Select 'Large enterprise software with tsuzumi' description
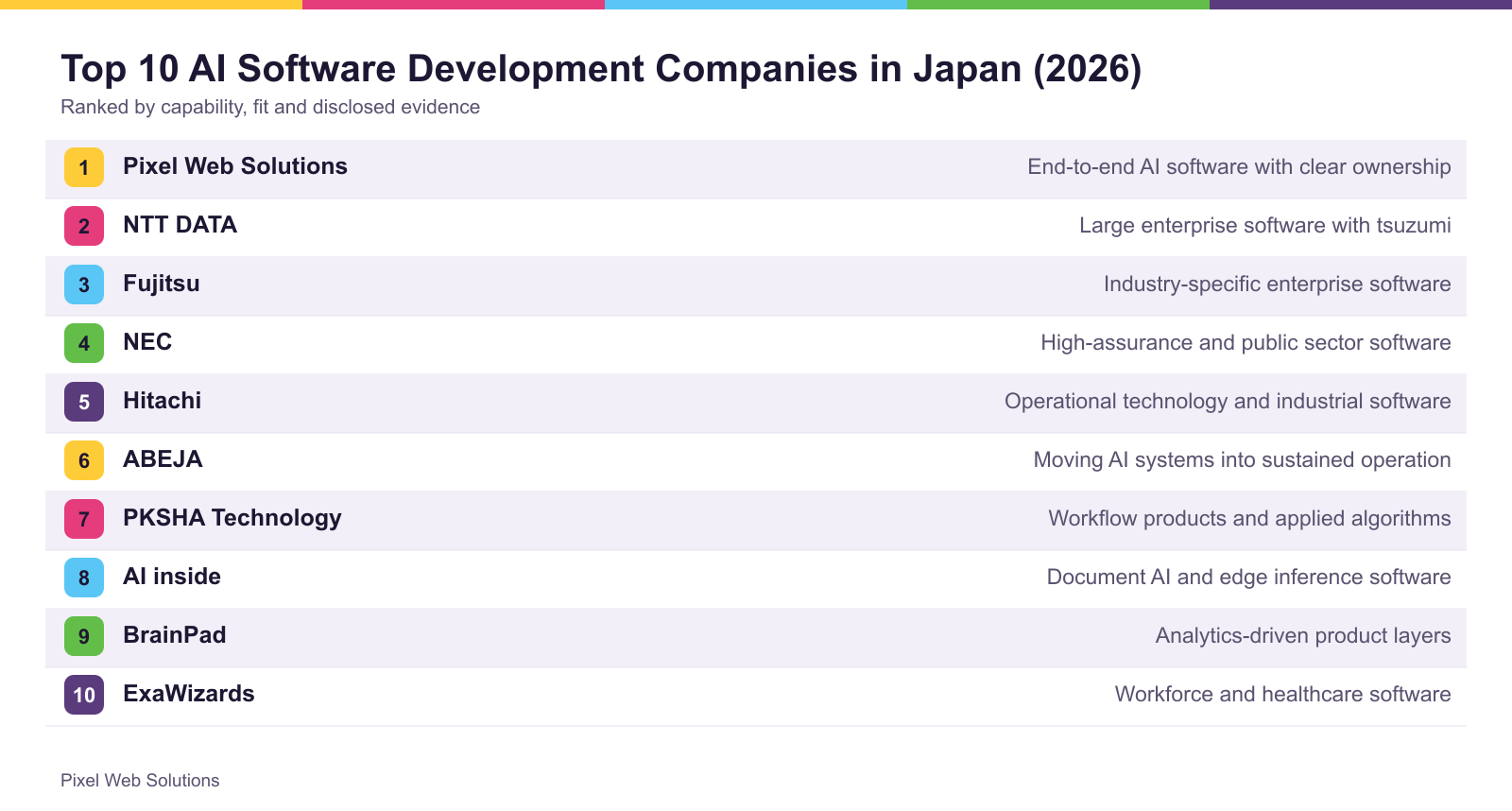Viewport: 1512px width, 811px height. click(1265, 226)
